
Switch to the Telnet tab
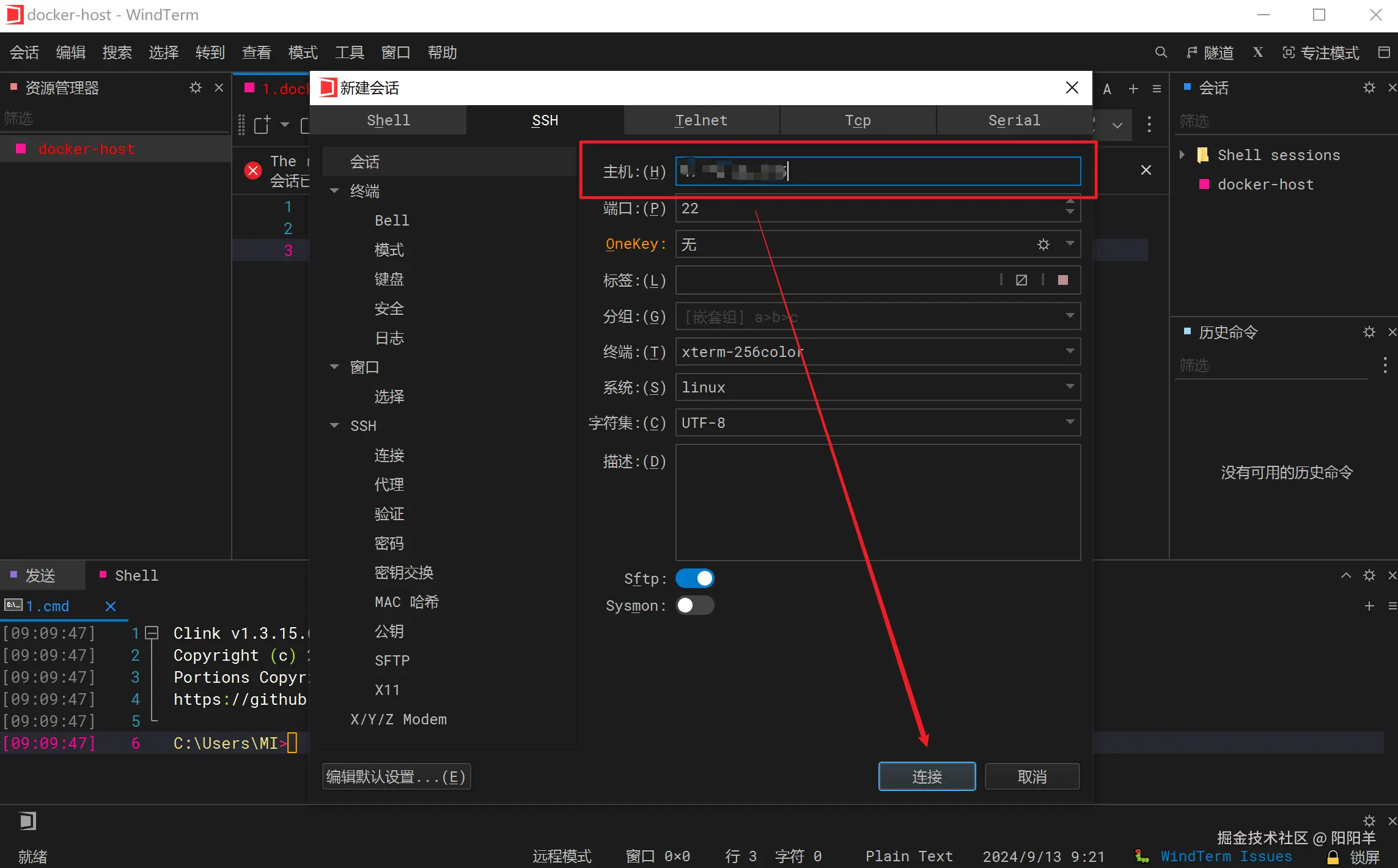point(701,120)
